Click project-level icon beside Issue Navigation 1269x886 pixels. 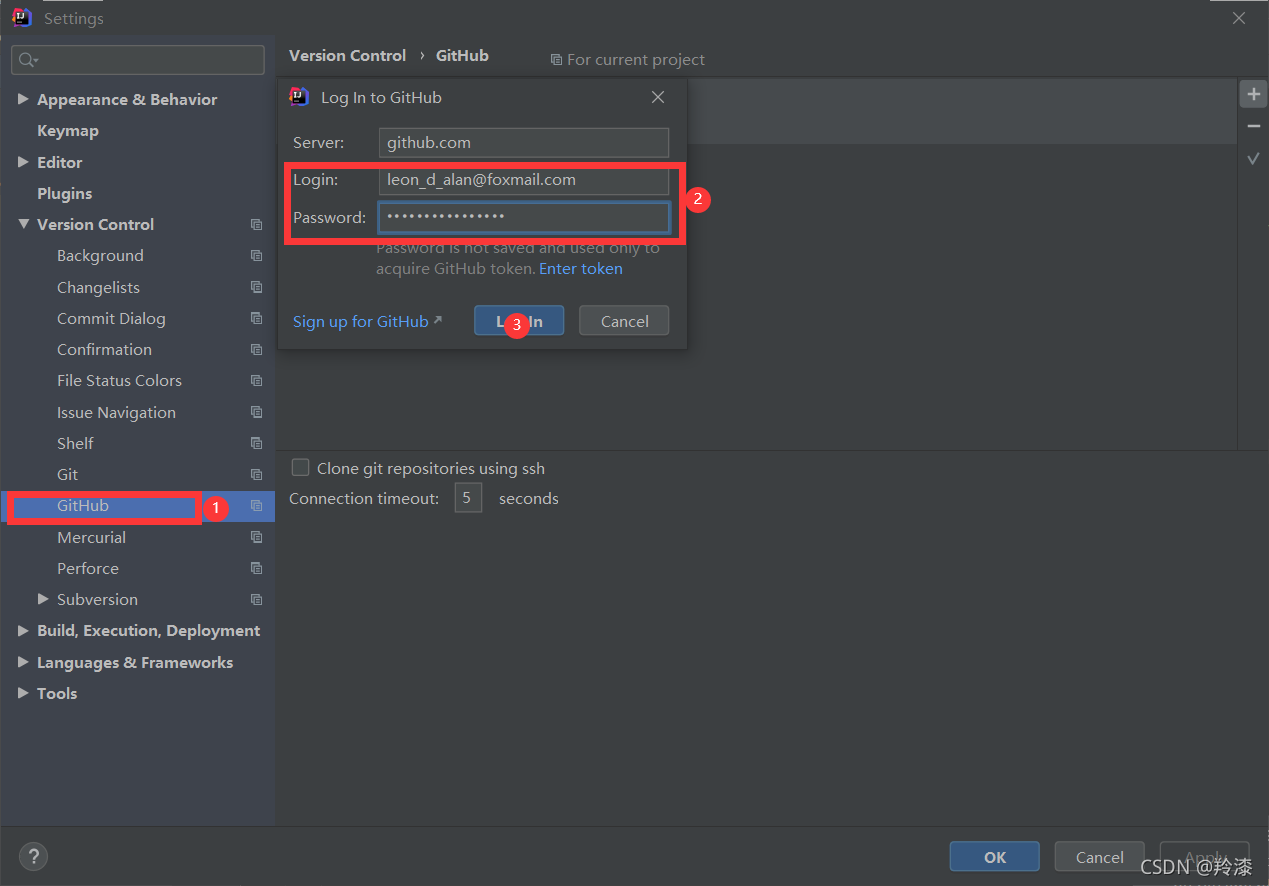[257, 412]
